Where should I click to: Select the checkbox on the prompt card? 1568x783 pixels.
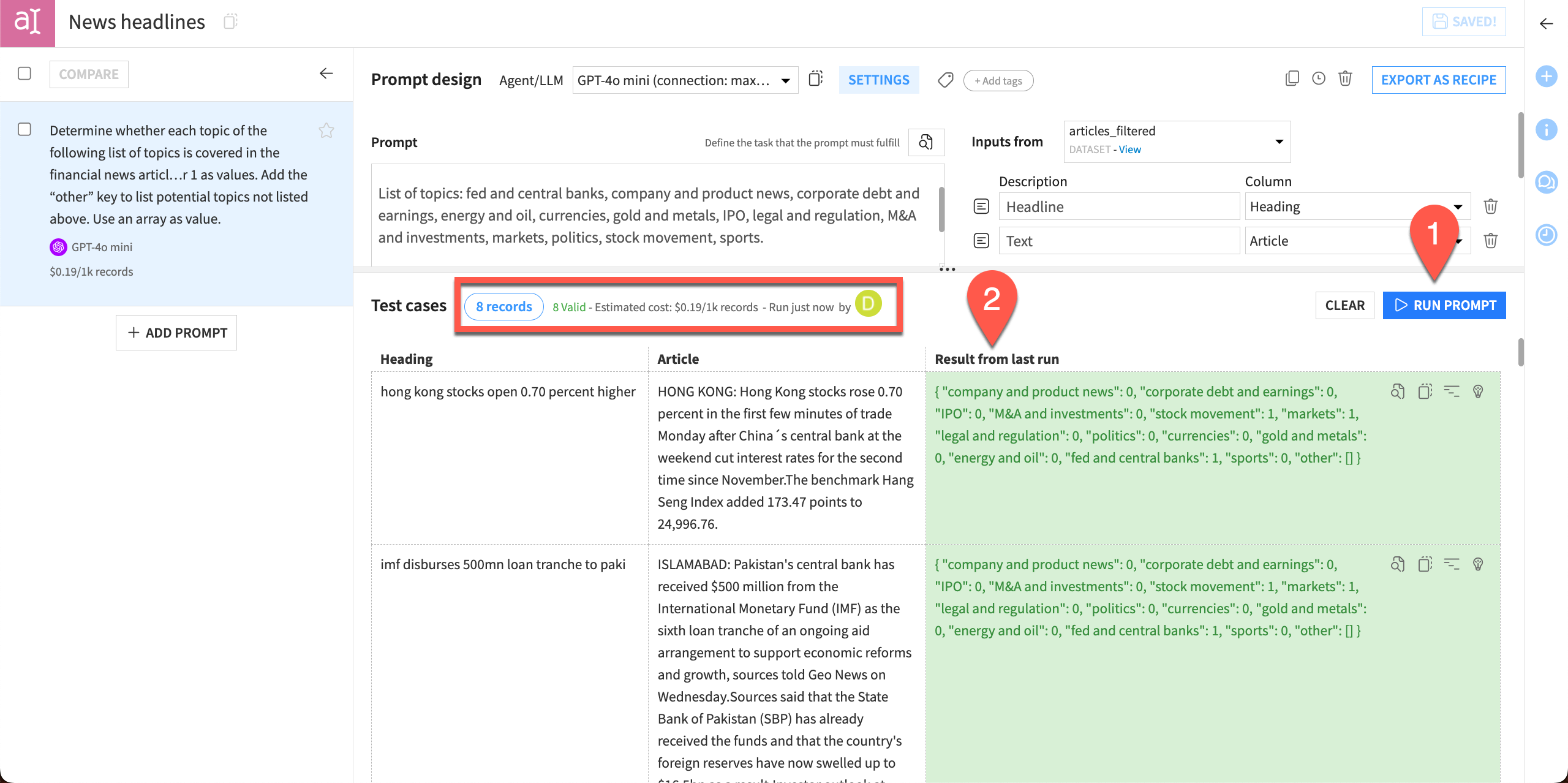(24, 130)
